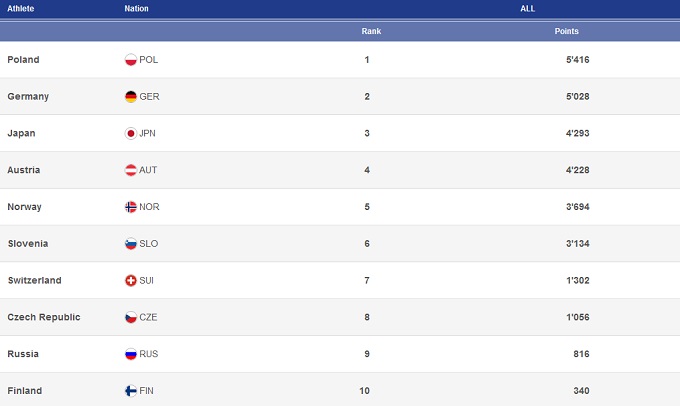Click the Switzerland flag icon

[130, 281]
